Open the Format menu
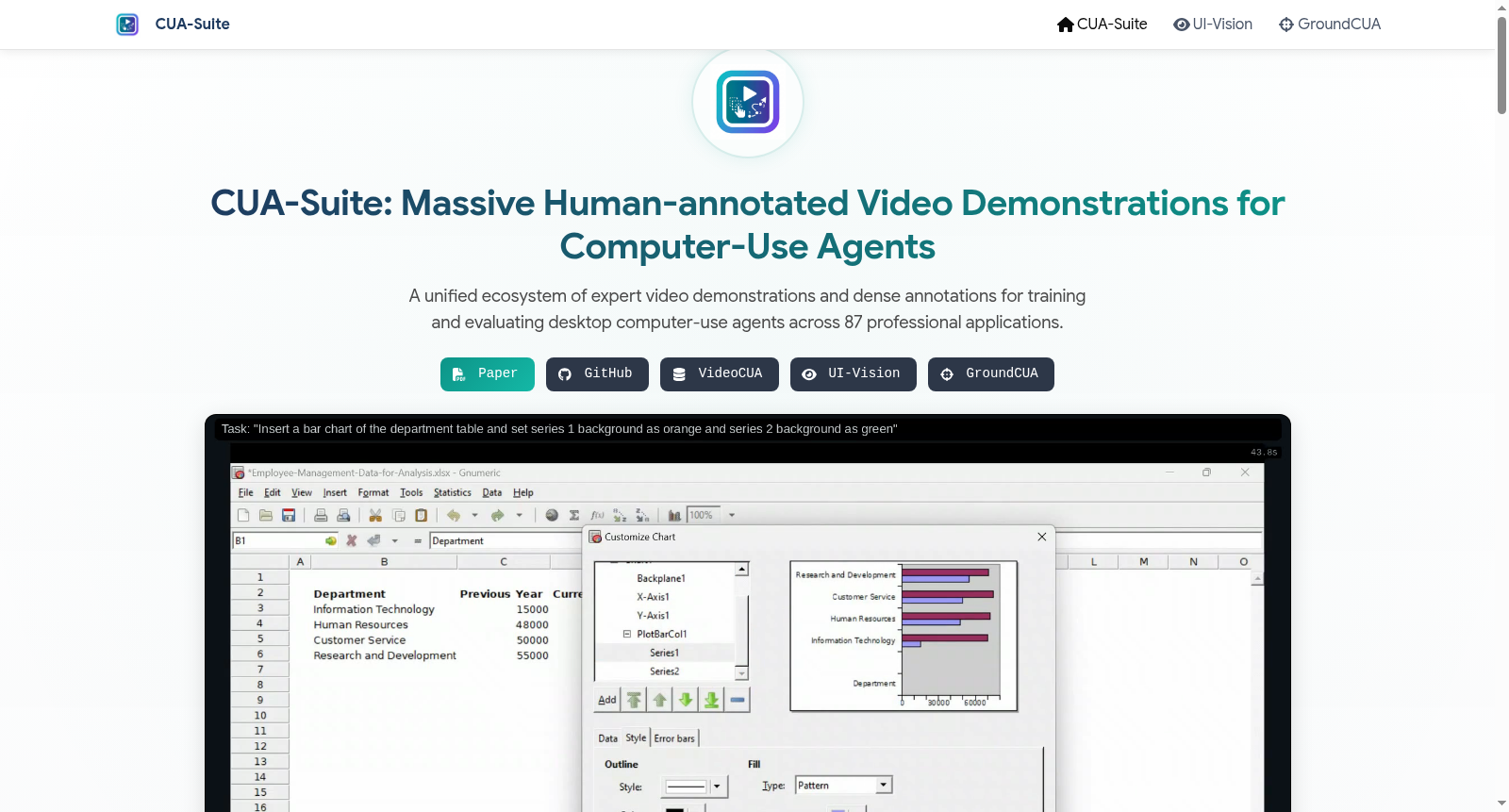Viewport: 1509px width, 812px height. tap(373, 492)
